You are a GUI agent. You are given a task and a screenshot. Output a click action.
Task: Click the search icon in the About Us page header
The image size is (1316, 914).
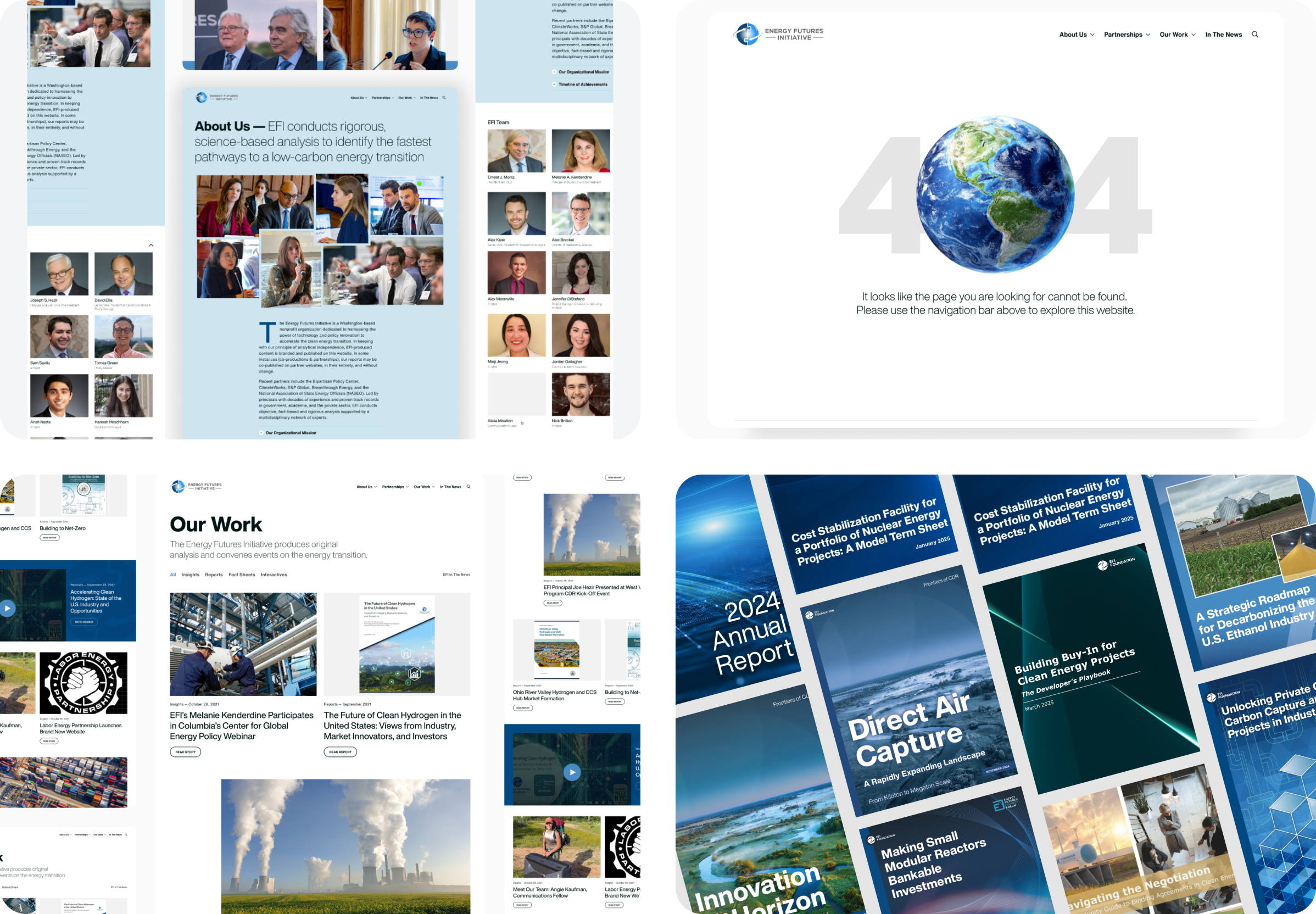(x=444, y=97)
